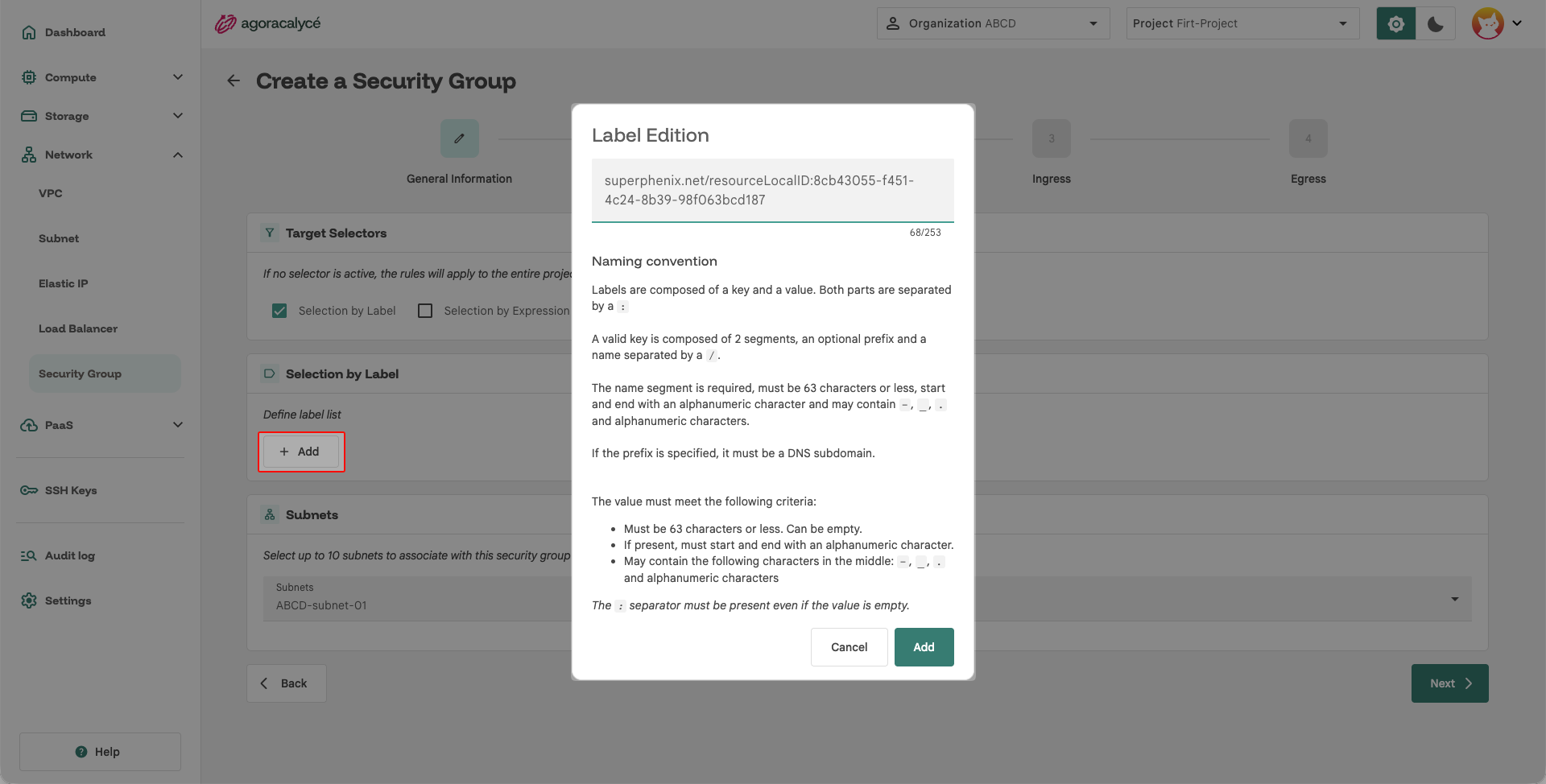Toggle the Selection by Label checkbox

tap(279, 311)
